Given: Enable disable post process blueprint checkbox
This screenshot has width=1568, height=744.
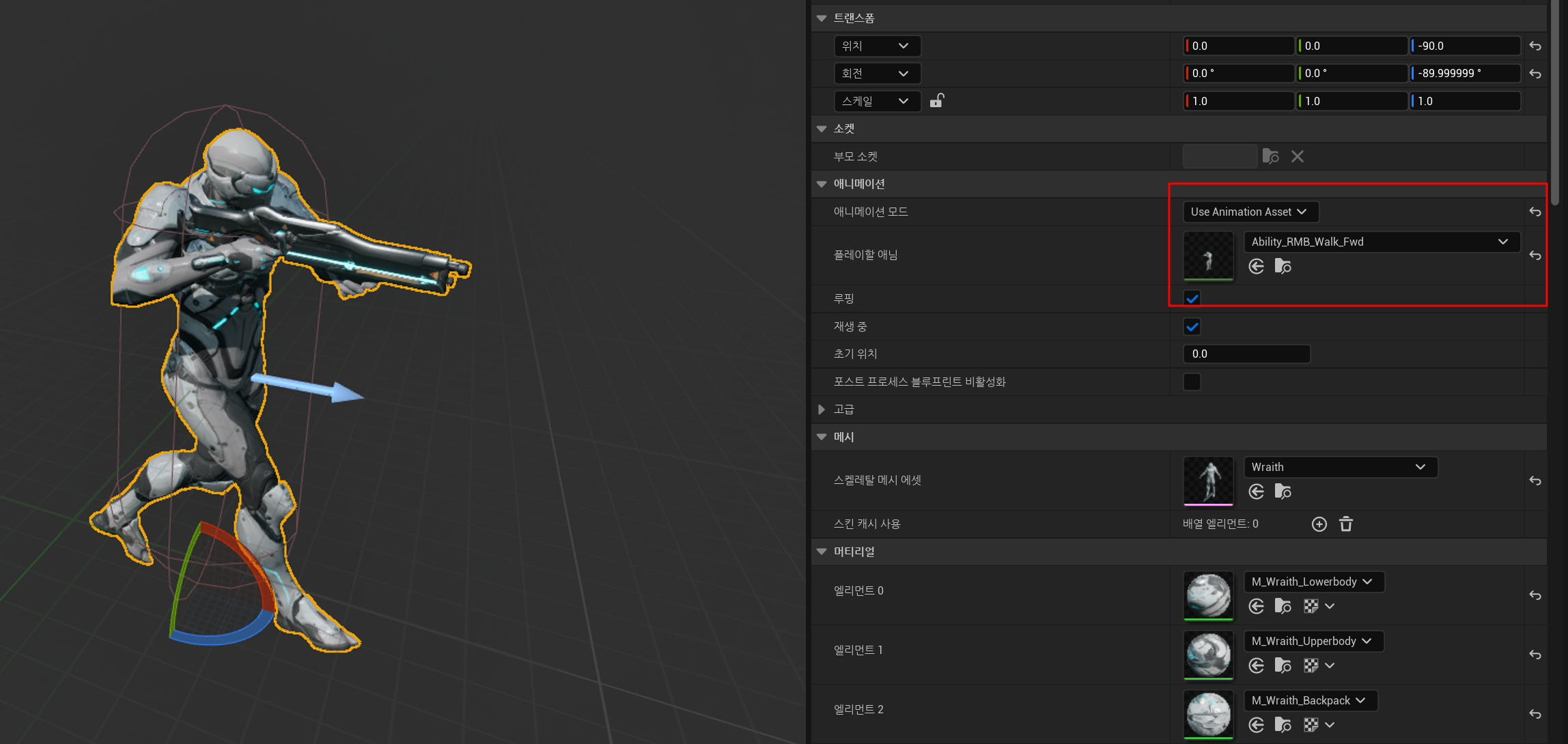Looking at the screenshot, I should pos(1192,382).
